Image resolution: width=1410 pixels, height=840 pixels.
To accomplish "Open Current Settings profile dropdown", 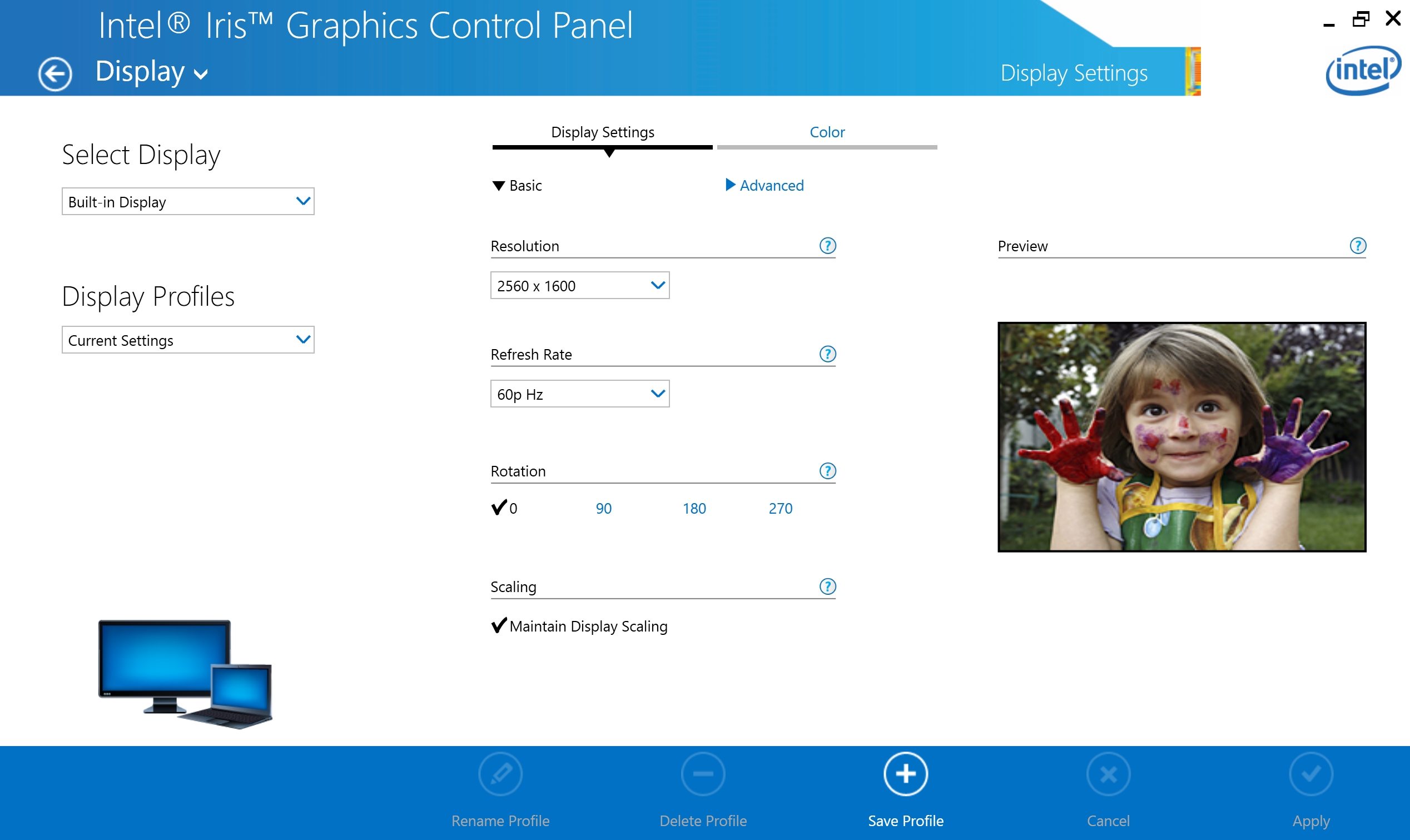I will click(x=188, y=340).
